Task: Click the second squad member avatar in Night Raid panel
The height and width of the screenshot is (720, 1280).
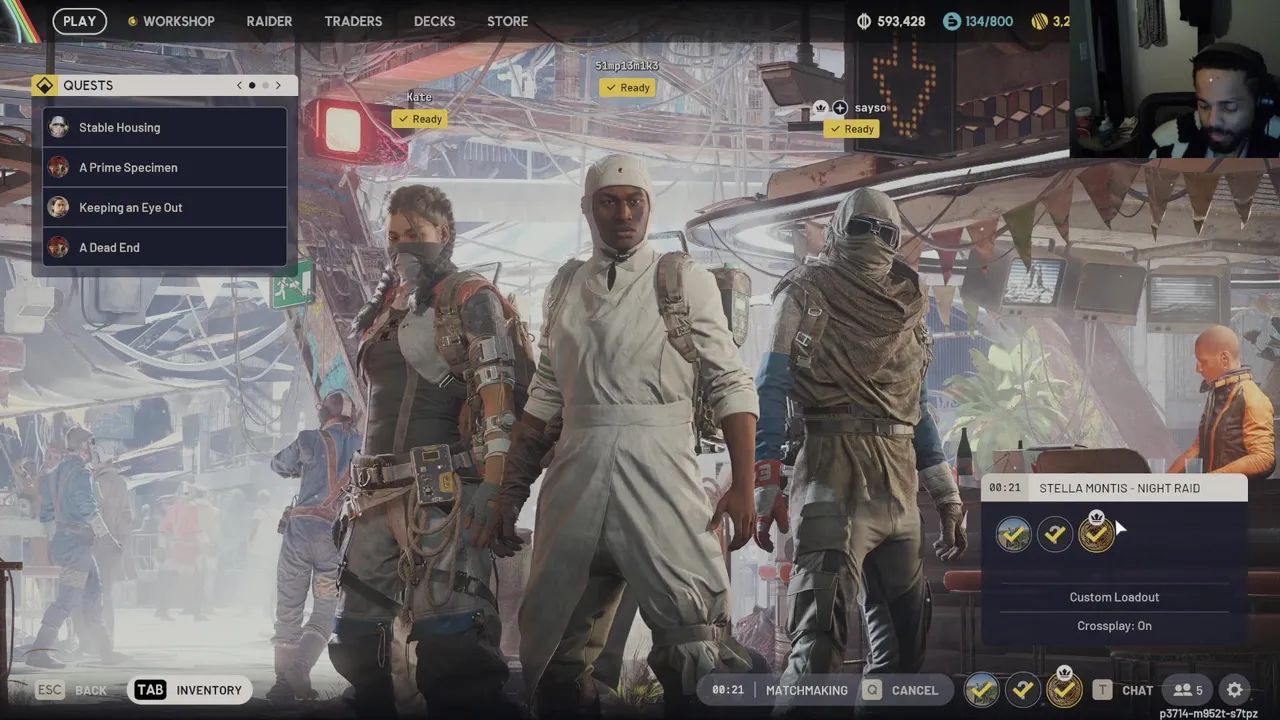Action: pos(1054,534)
